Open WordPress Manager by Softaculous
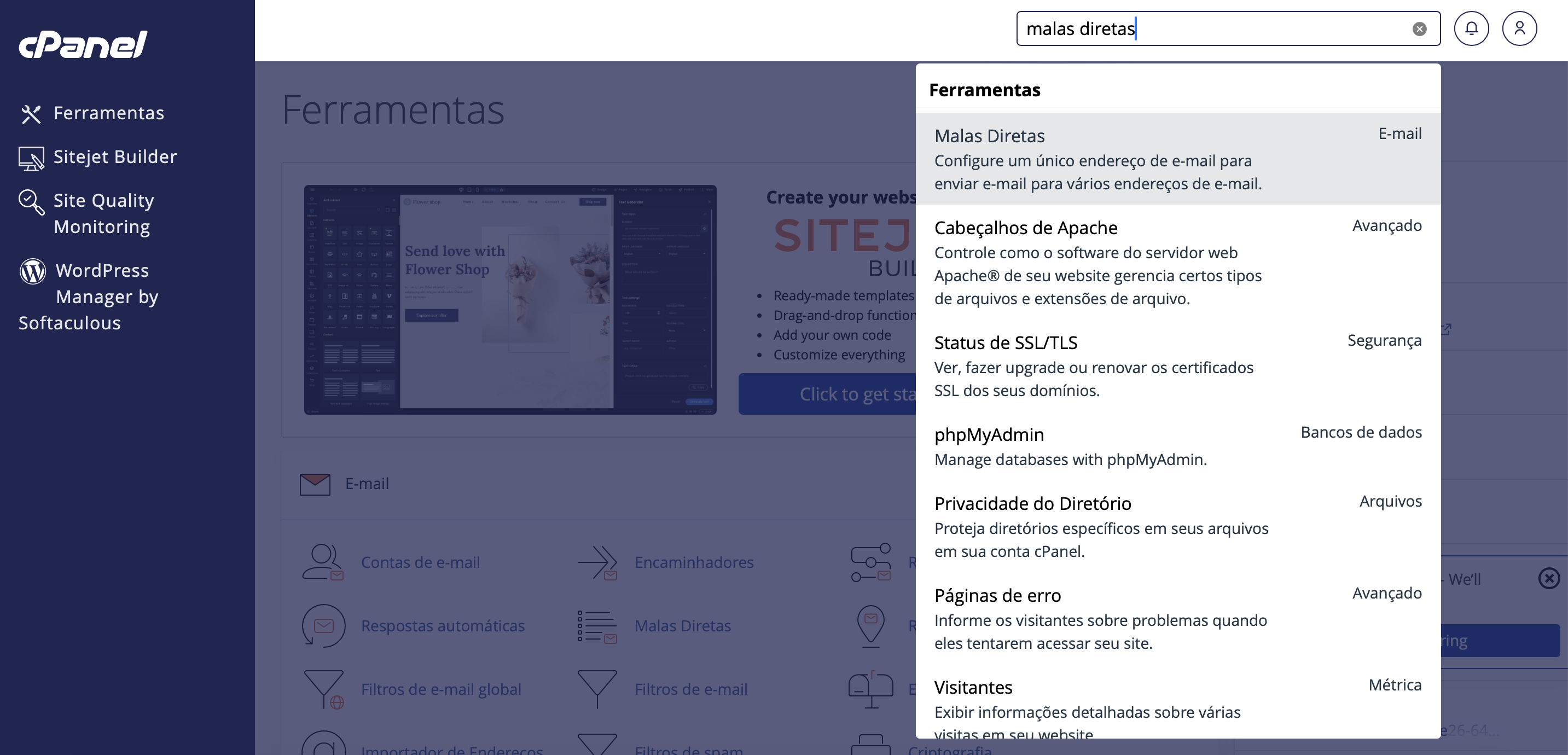 (x=89, y=297)
